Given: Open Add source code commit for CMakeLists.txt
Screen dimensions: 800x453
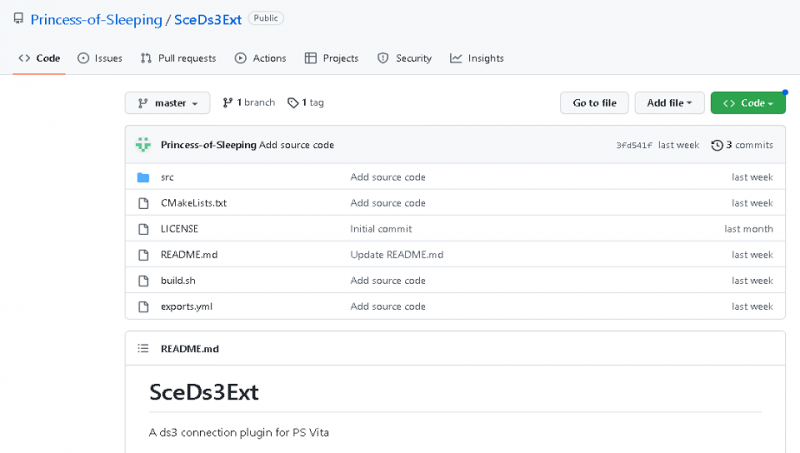Looking at the screenshot, I should pyautogui.click(x=388, y=203).
